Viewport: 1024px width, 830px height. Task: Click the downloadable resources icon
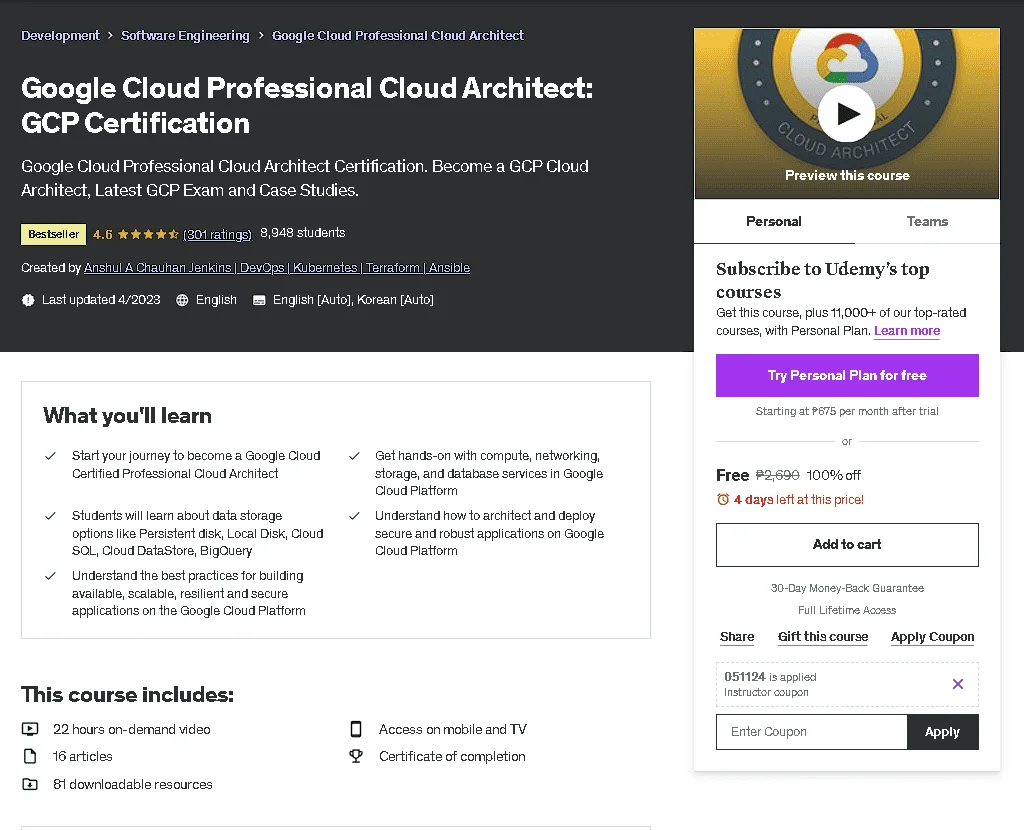30,784
